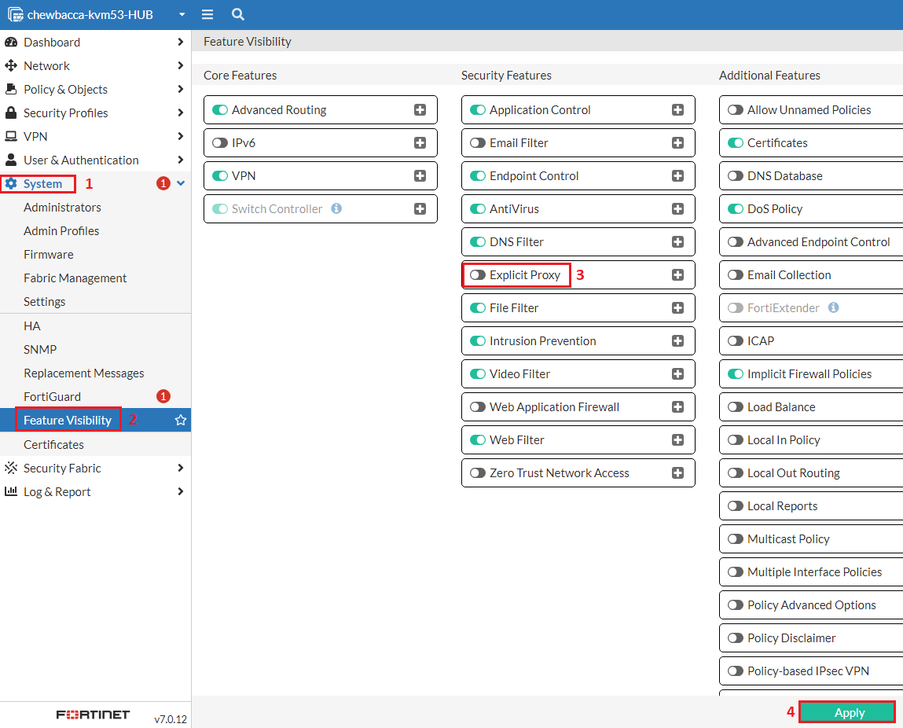The width and height of the screenshot is (903, 728).
Task: Open the Administrators submenu item
Action: point(62,207)
